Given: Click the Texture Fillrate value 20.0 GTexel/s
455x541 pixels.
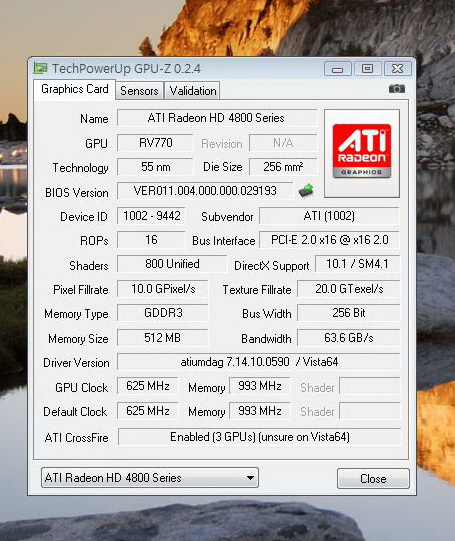Looking at the screenshot, I should pos(348,289).
